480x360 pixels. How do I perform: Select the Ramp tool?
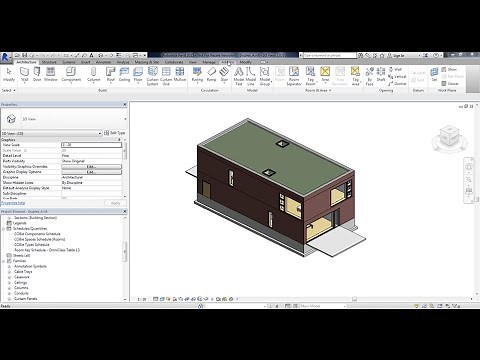211,74
